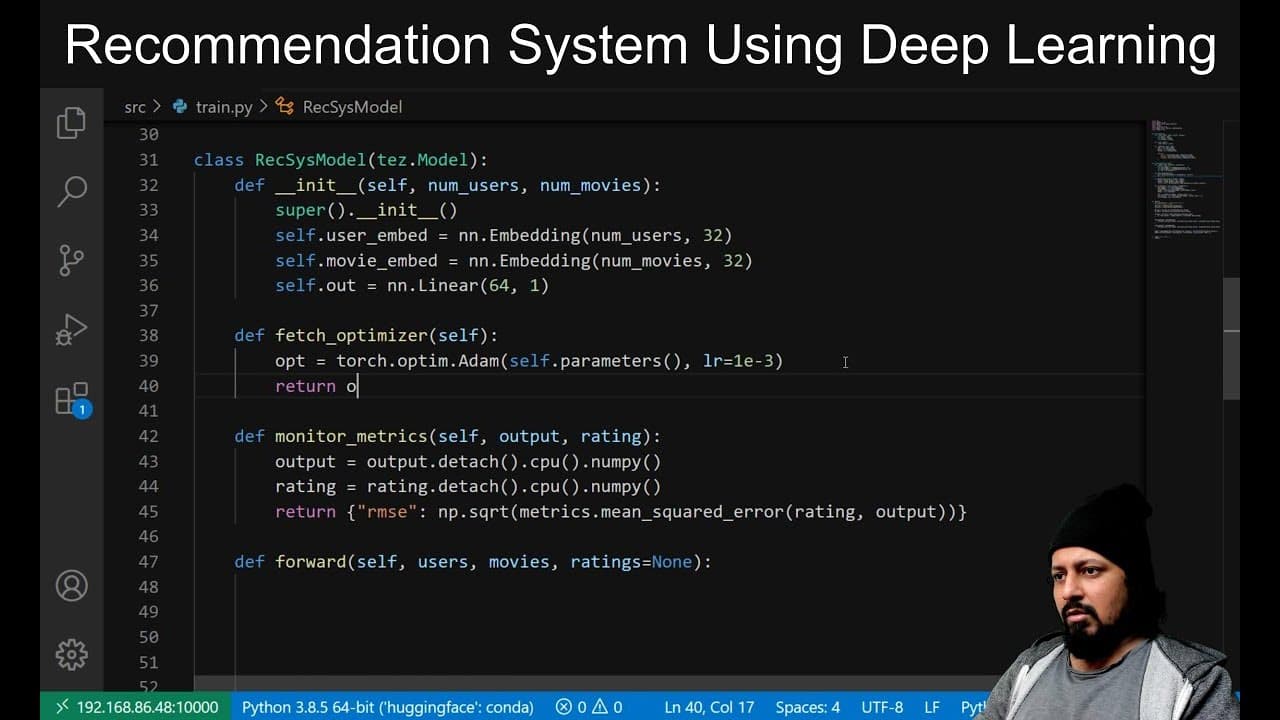Select the Python 3.8.5 interpreter
This screenshot has height=720, width=1280.
click(x=388, y=707)
